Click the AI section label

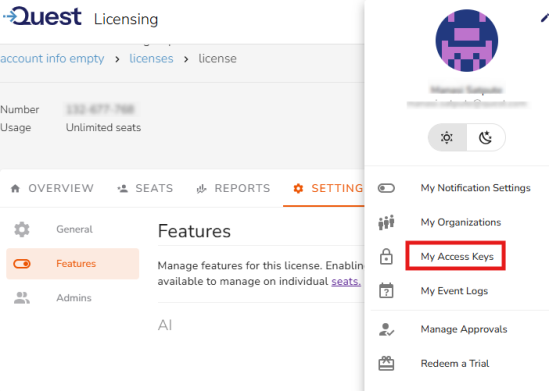click(165, 325)
